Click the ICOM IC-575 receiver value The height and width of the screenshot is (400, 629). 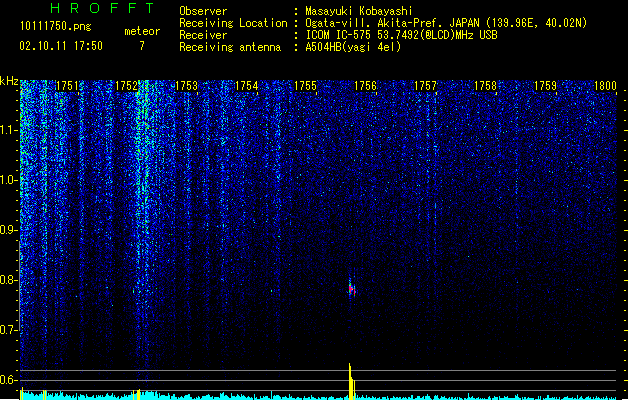402,35
